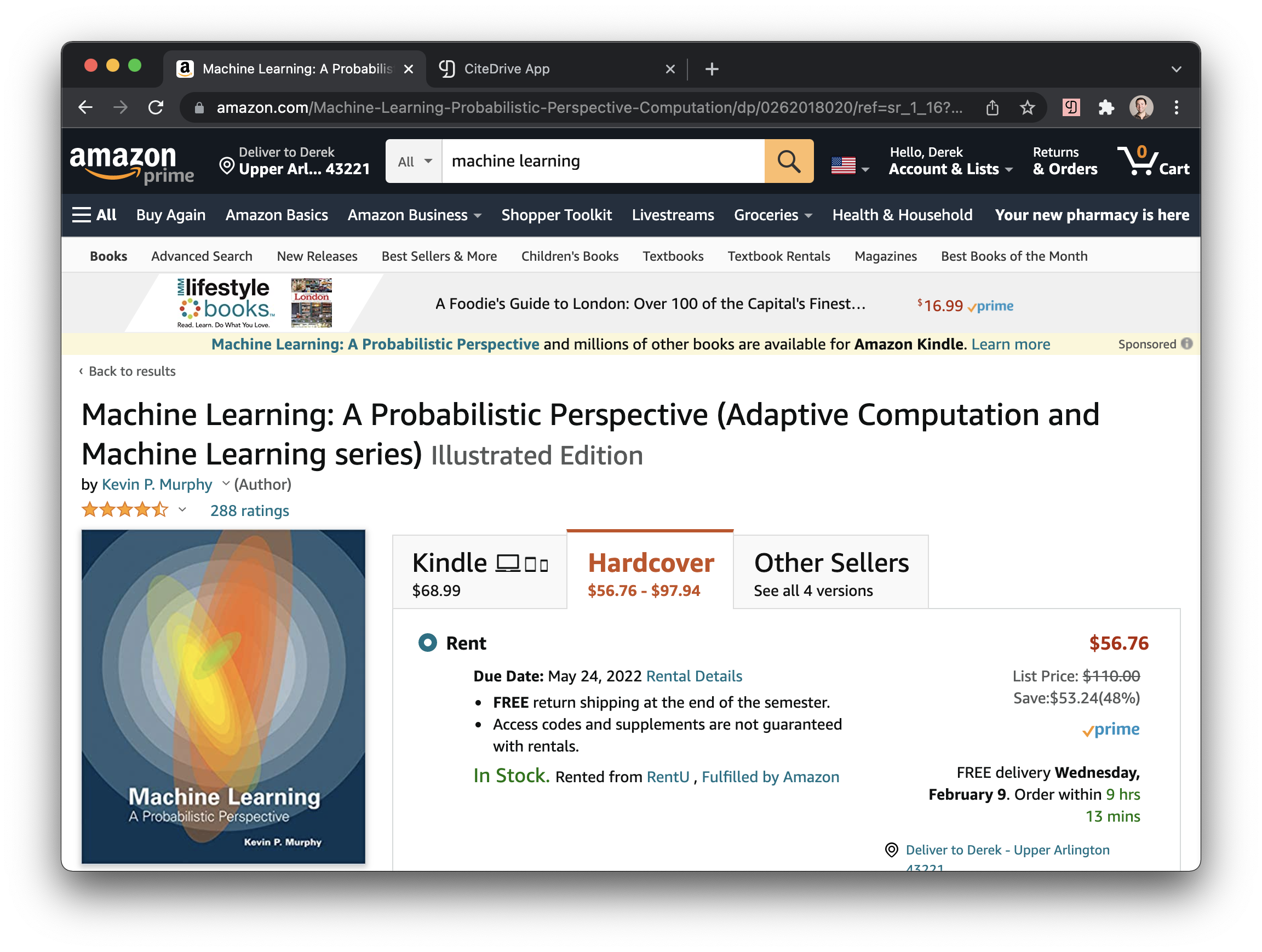Click the Deliver to Derek location
This screenshot has height=952, width=1262.
pos(294,161)
